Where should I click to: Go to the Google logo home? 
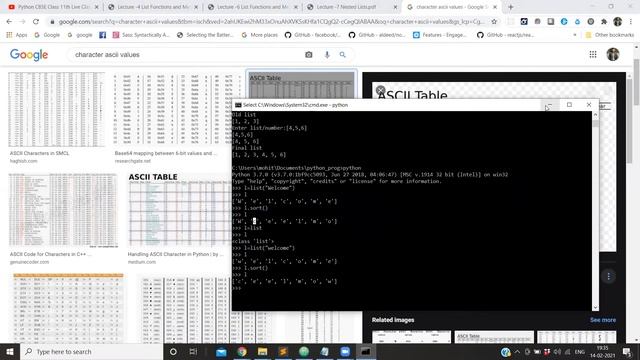point(29,54)
